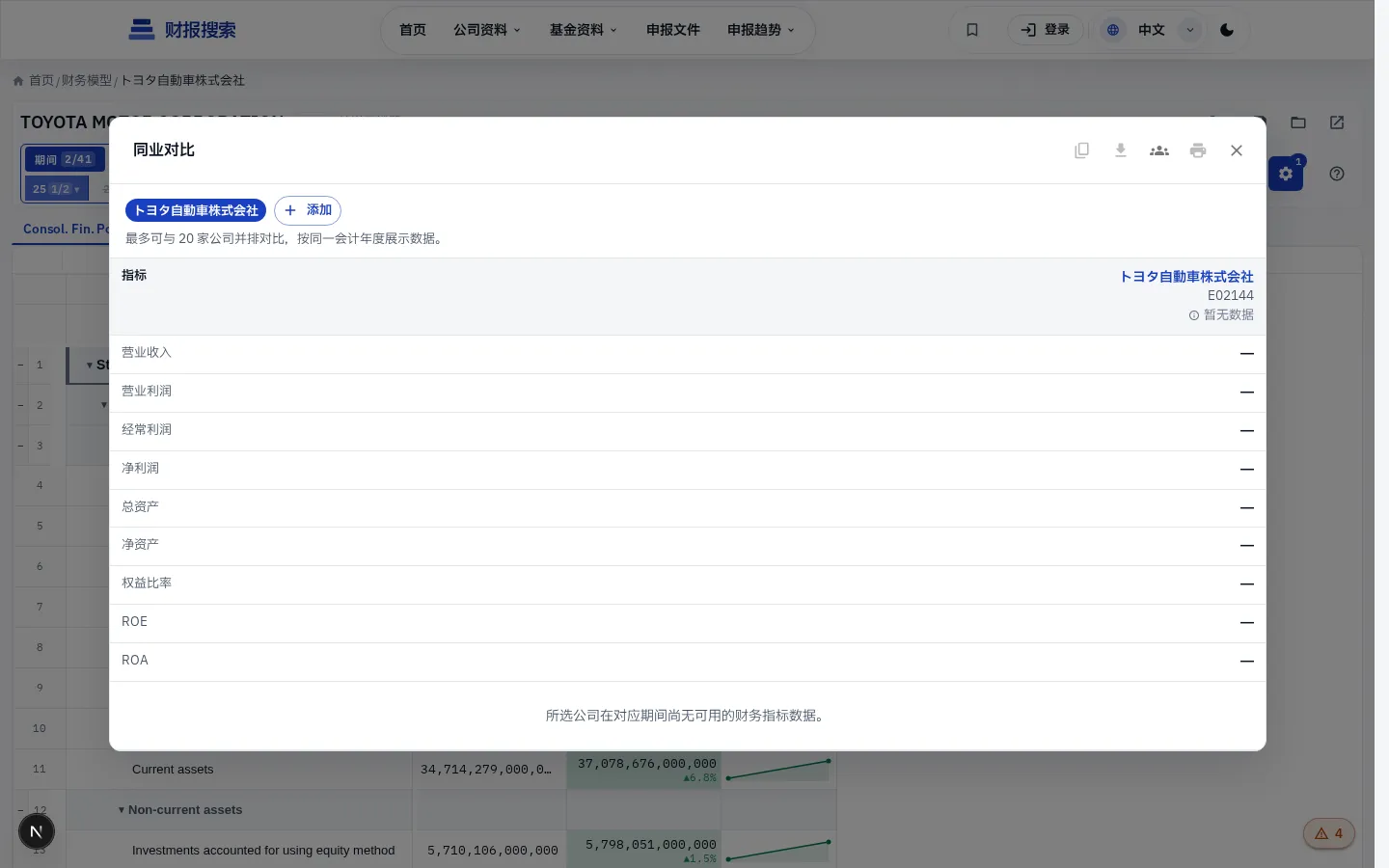Click the 暂无数据 info icon
Viewport: 1389px width, 868px height.
(1194, 315)
